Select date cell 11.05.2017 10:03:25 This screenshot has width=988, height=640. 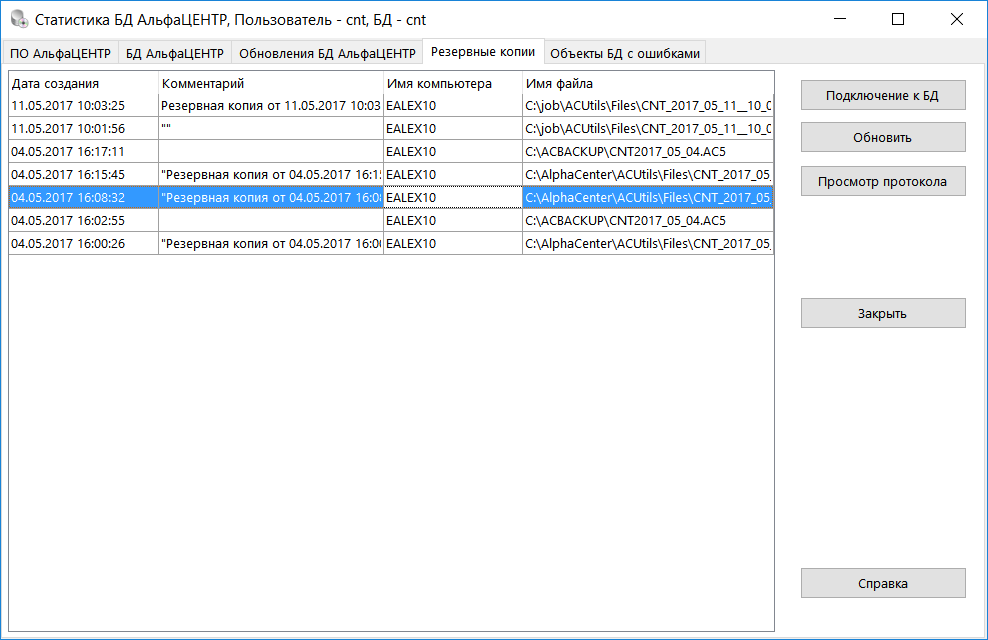tap(83, 105)
